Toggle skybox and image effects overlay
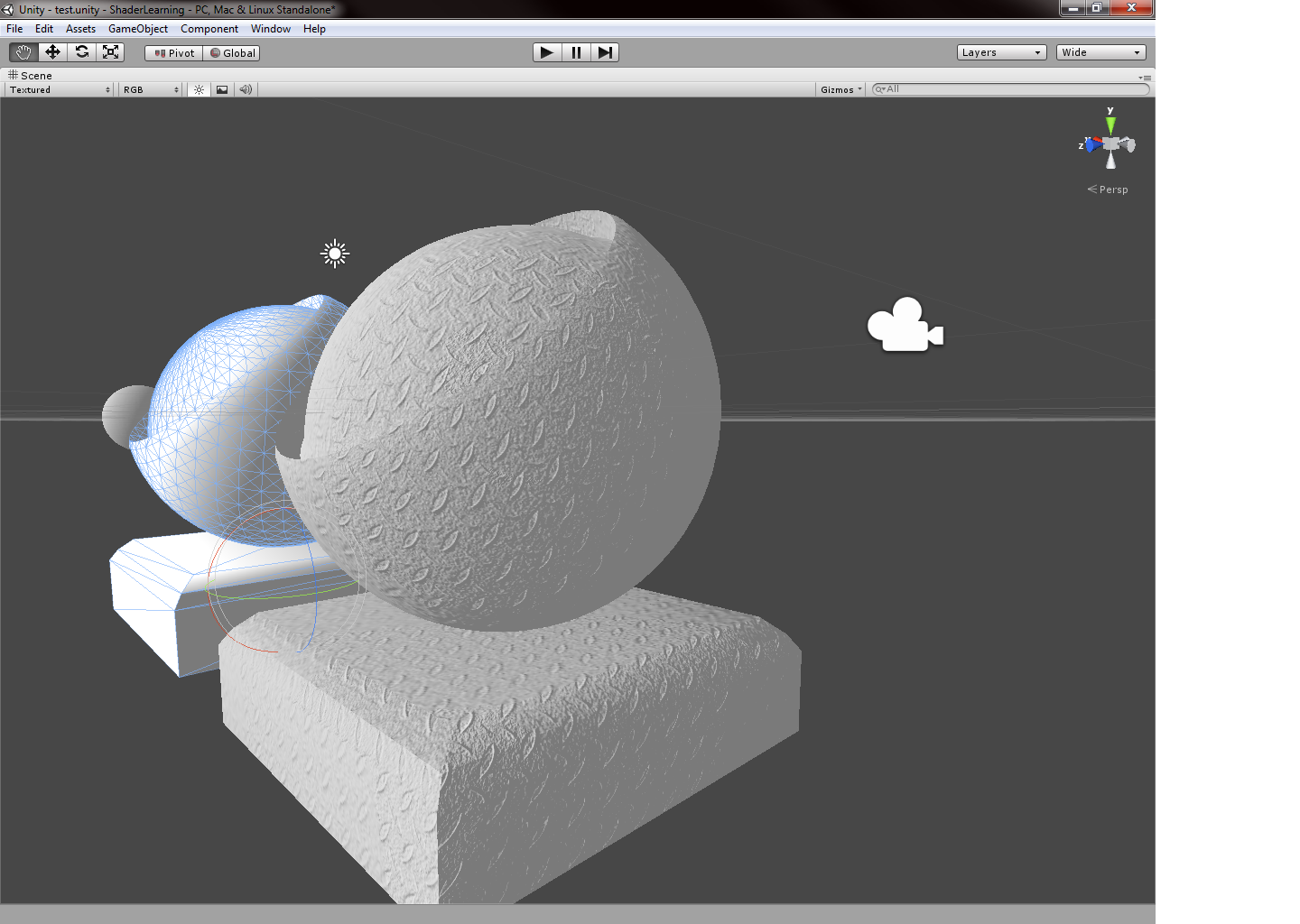1300x924 pixels. 222,89
